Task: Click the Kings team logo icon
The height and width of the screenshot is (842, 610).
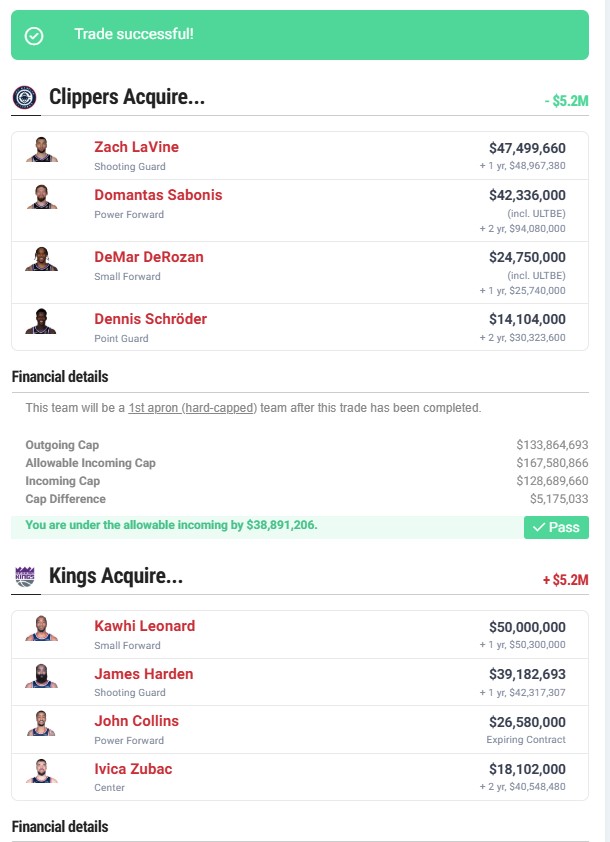Action: [x=25, y=576]
